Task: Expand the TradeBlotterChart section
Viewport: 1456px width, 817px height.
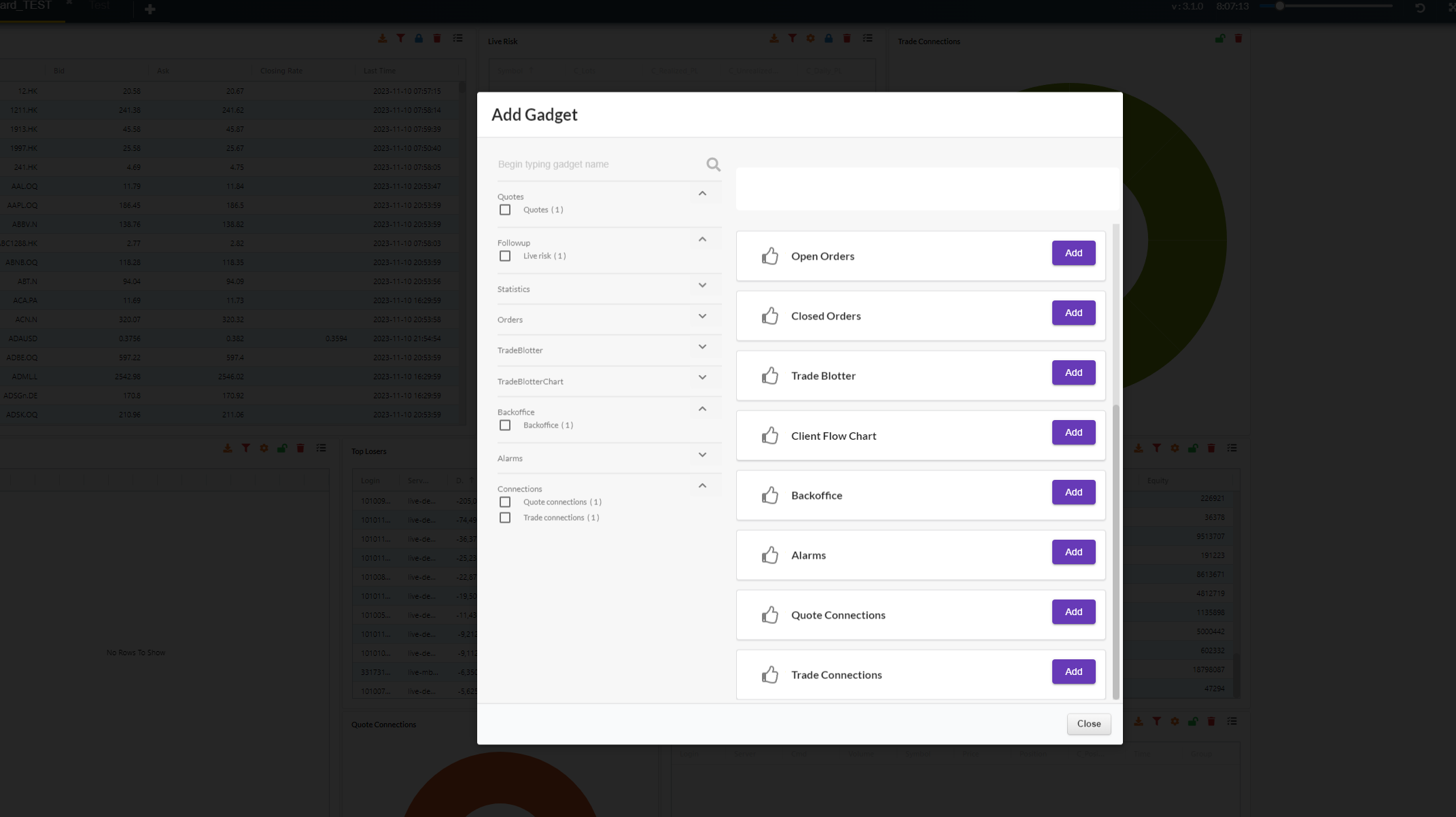Action: coord(702,378)
